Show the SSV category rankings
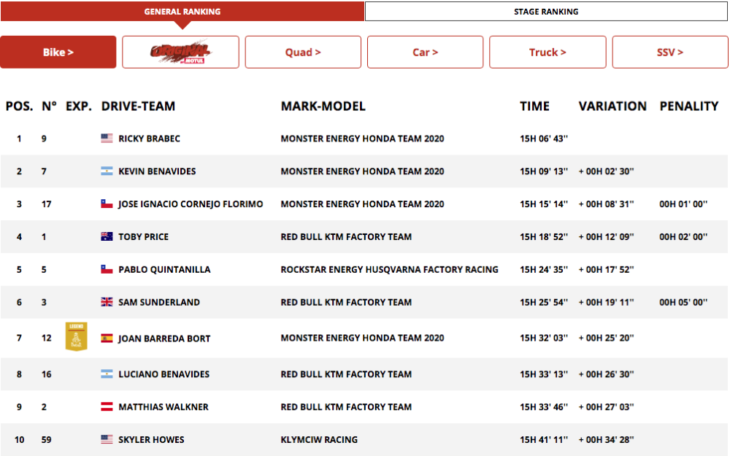This screenshot has width=730, height=456. (669, 52)
